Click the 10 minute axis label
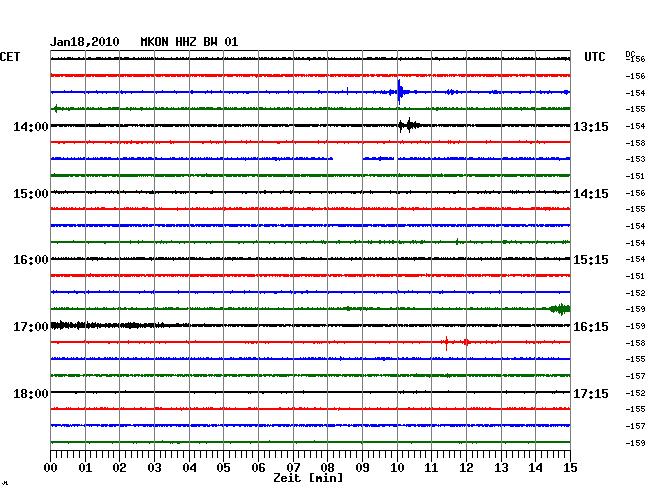650x494 pixels. [x=397, y=468]
